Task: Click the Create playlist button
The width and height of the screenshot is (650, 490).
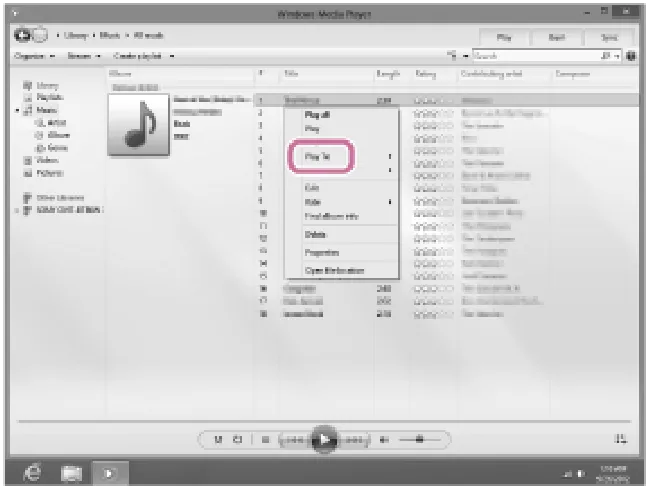Action: [137, 56]
